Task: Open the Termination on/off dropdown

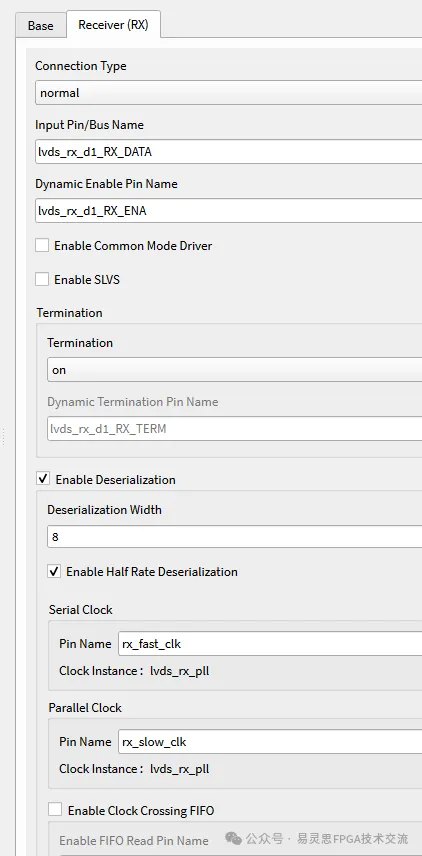Action: click(x=234, y=370)
